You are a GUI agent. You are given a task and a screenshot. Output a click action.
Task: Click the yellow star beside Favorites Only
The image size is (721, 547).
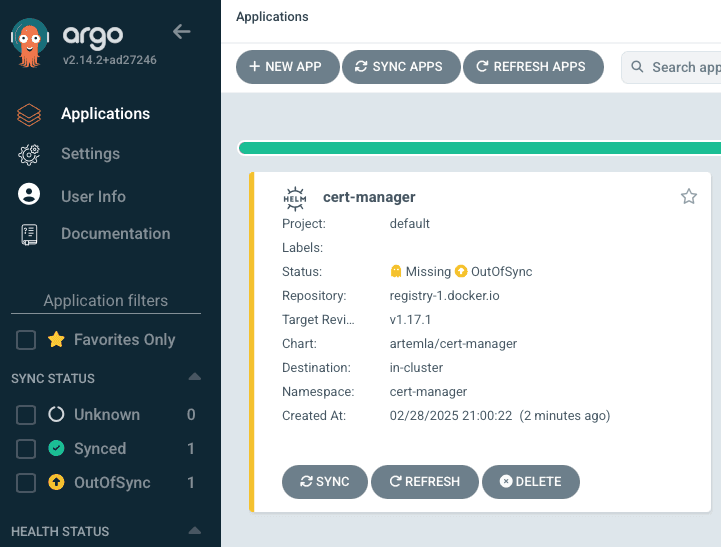(56, 340)
